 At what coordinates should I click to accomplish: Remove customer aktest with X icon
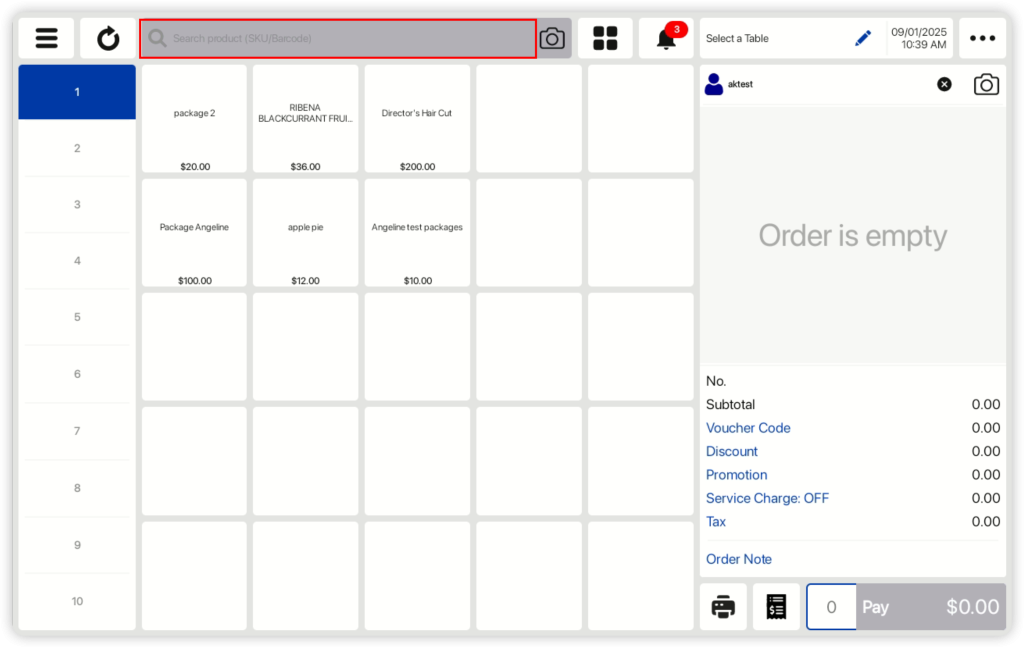(x=944, y=84)
